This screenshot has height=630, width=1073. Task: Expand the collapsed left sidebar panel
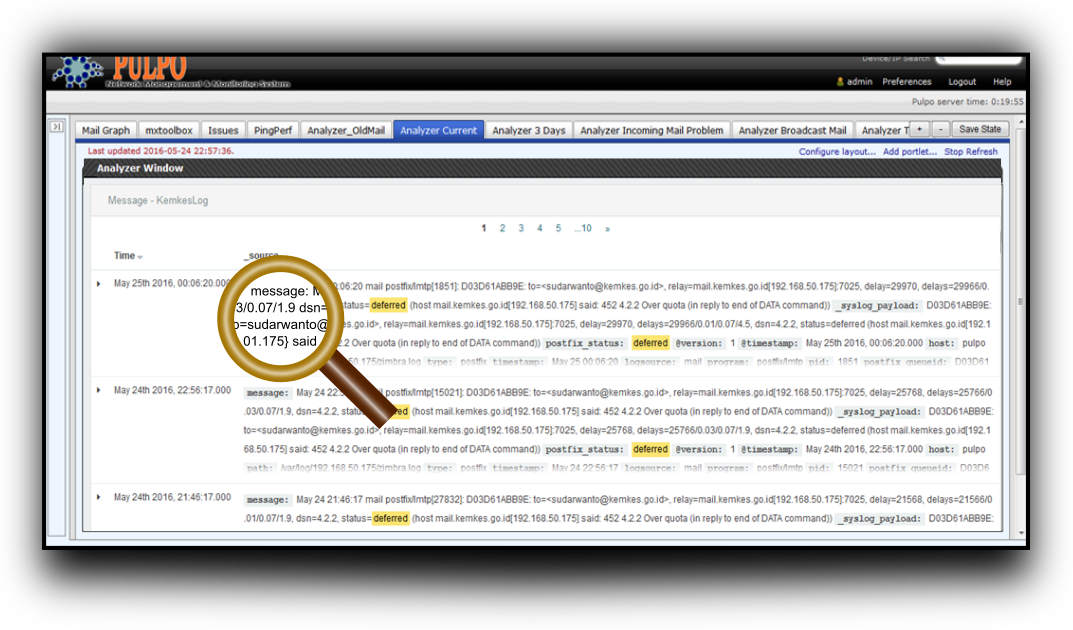(57, 127)
